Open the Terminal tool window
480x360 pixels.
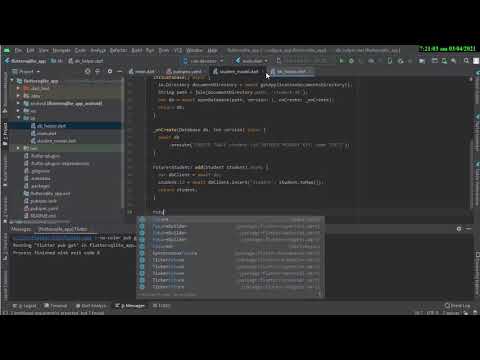click(x=56, y=306)
